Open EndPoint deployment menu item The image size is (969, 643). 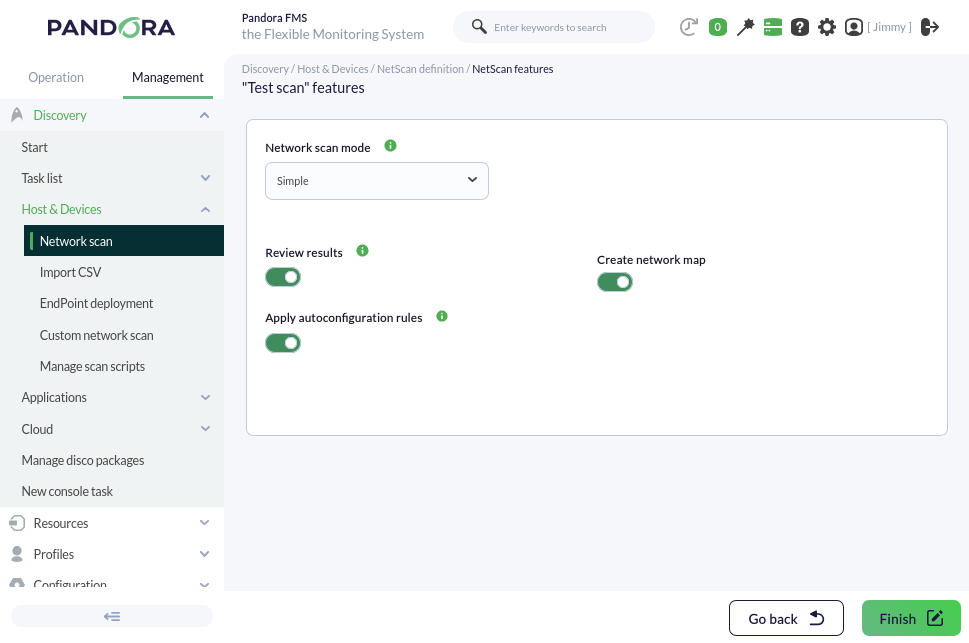tap(96, 303)
